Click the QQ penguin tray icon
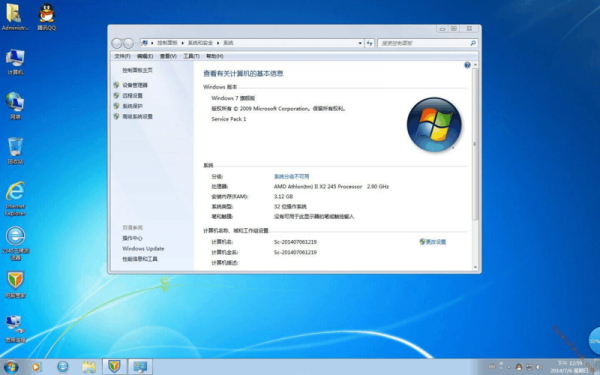Viewport: 600px width, 375px height. coord(518,367)
